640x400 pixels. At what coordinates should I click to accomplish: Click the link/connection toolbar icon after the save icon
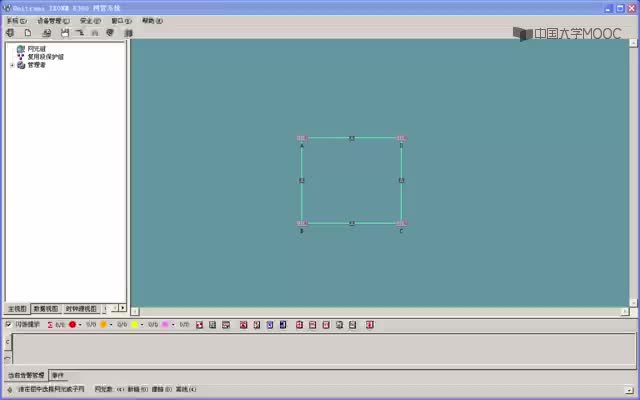[x=80, y=33]
